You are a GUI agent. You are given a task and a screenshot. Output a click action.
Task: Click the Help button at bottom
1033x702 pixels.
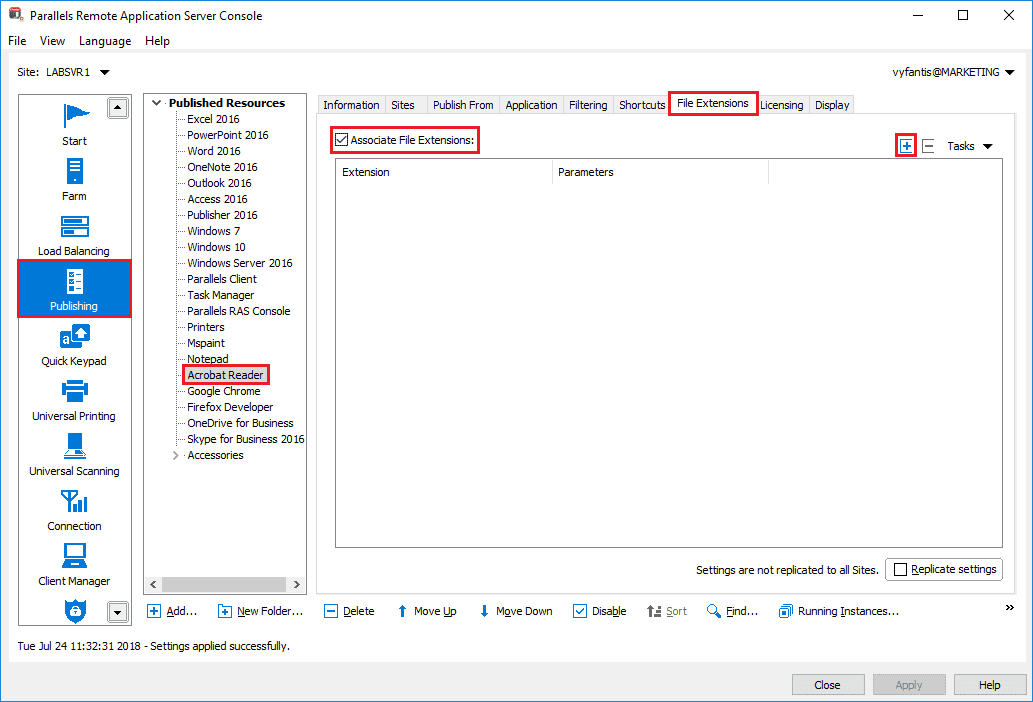(990, 685)
